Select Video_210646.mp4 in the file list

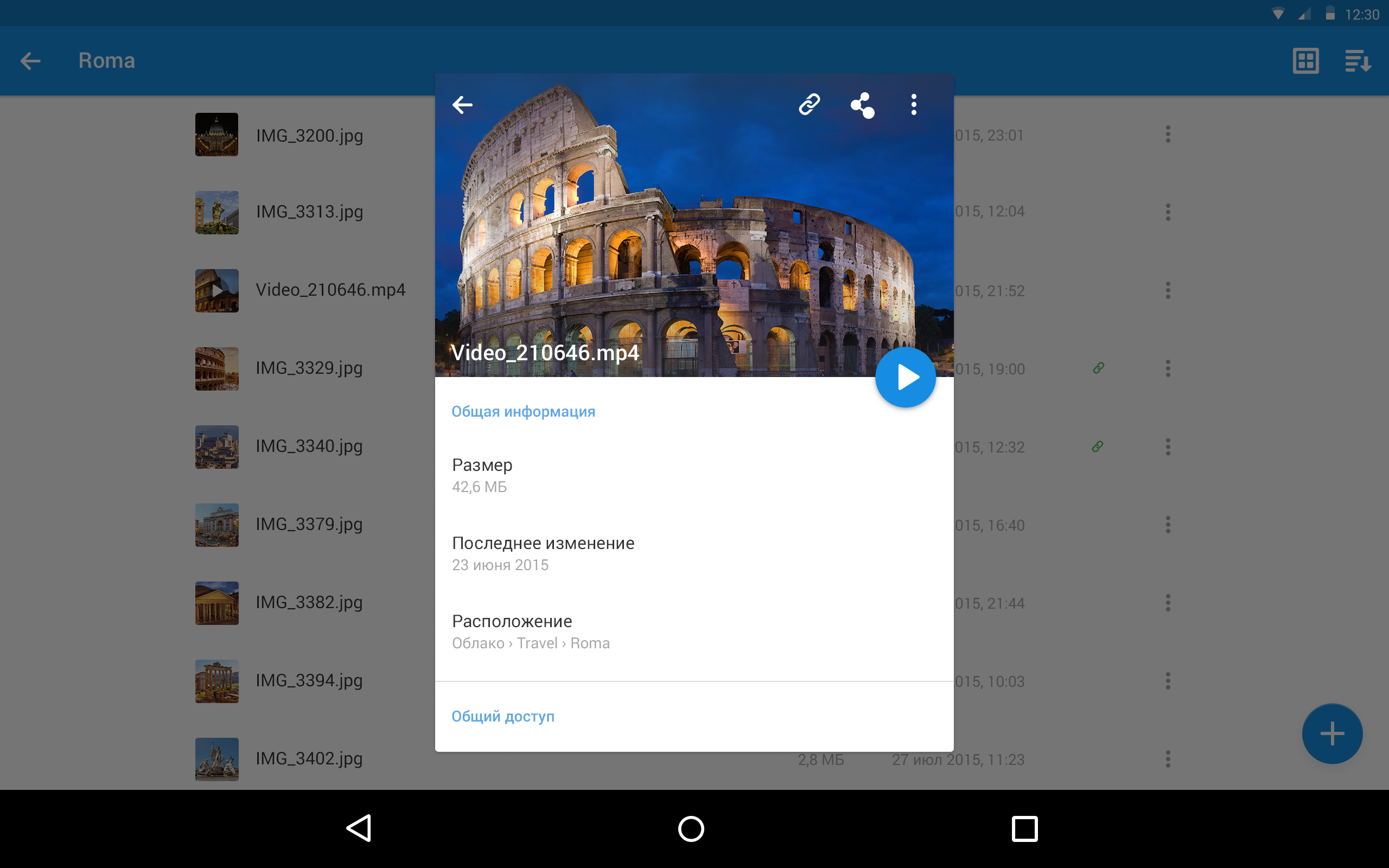click(330, 290)
